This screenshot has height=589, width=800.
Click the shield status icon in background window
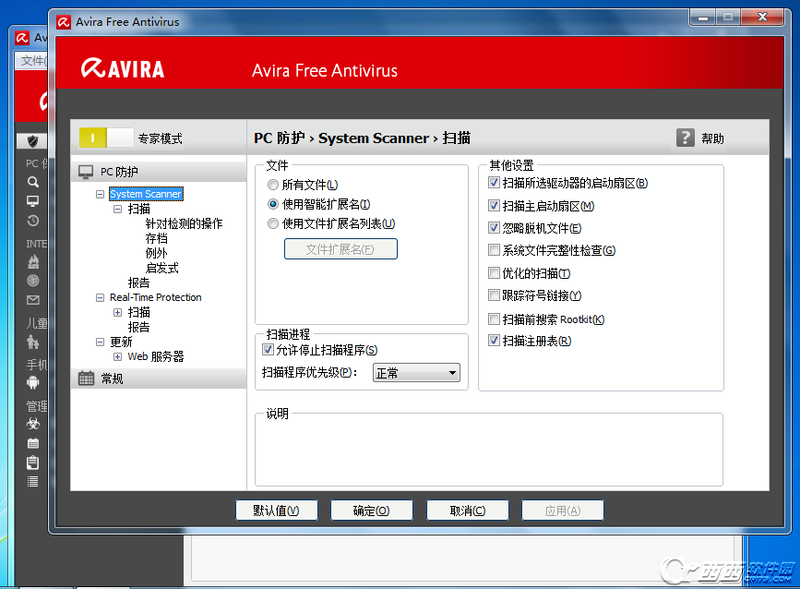pos(33,141)
